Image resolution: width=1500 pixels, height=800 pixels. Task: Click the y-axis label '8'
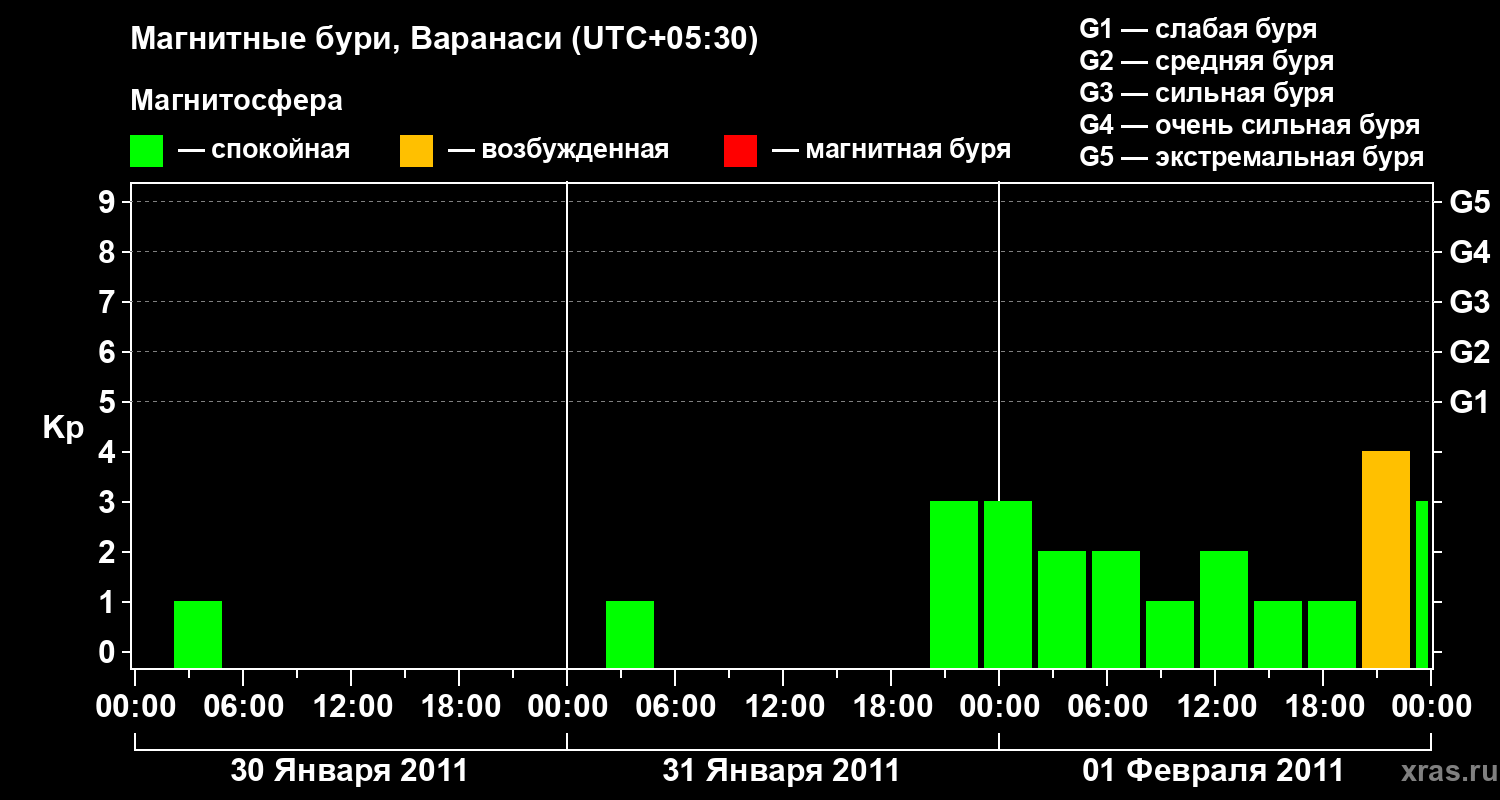pyautogui.click(x=109, y=253)
